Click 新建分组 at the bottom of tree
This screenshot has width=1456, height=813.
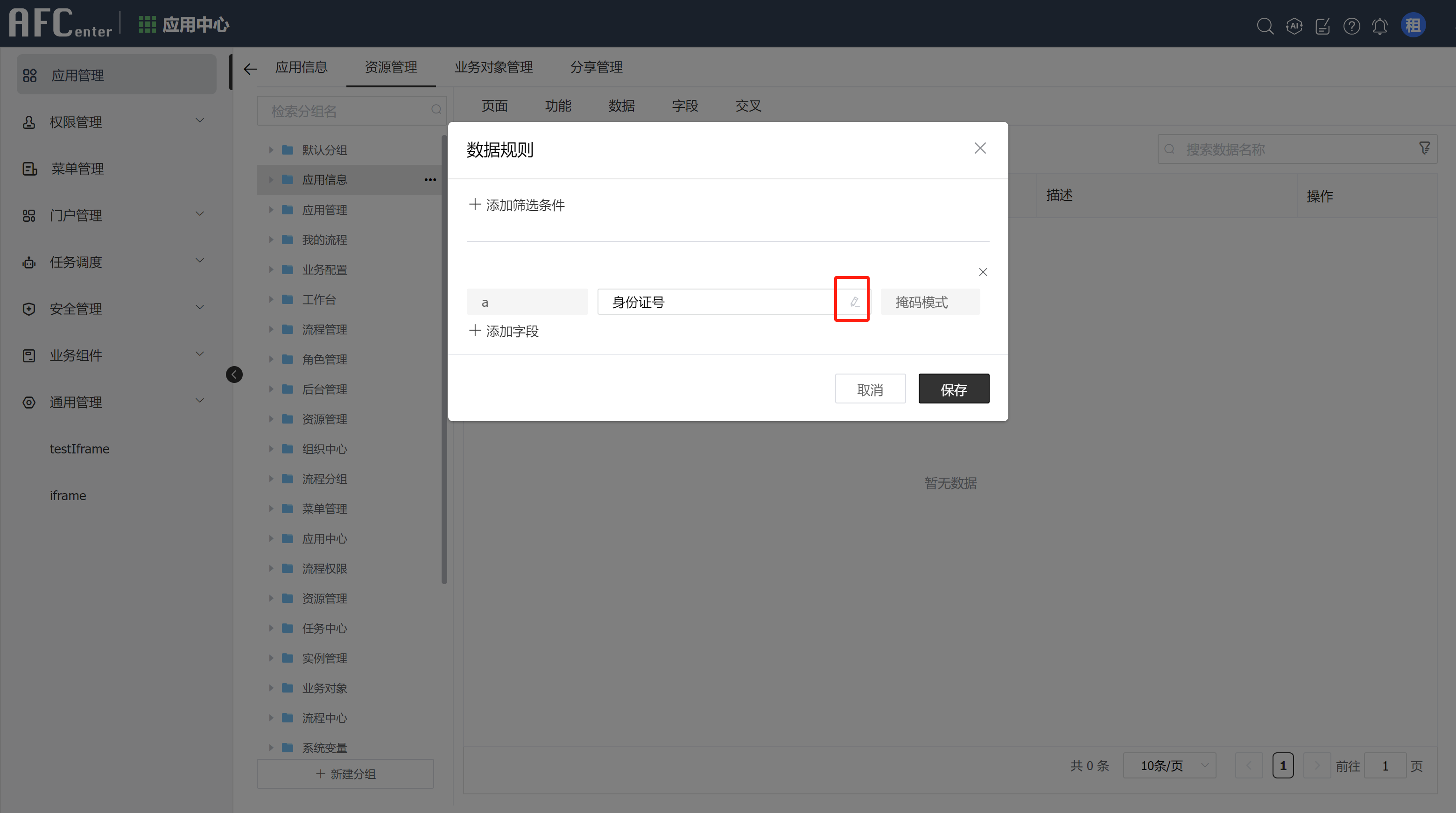click(x=345, y=773)
